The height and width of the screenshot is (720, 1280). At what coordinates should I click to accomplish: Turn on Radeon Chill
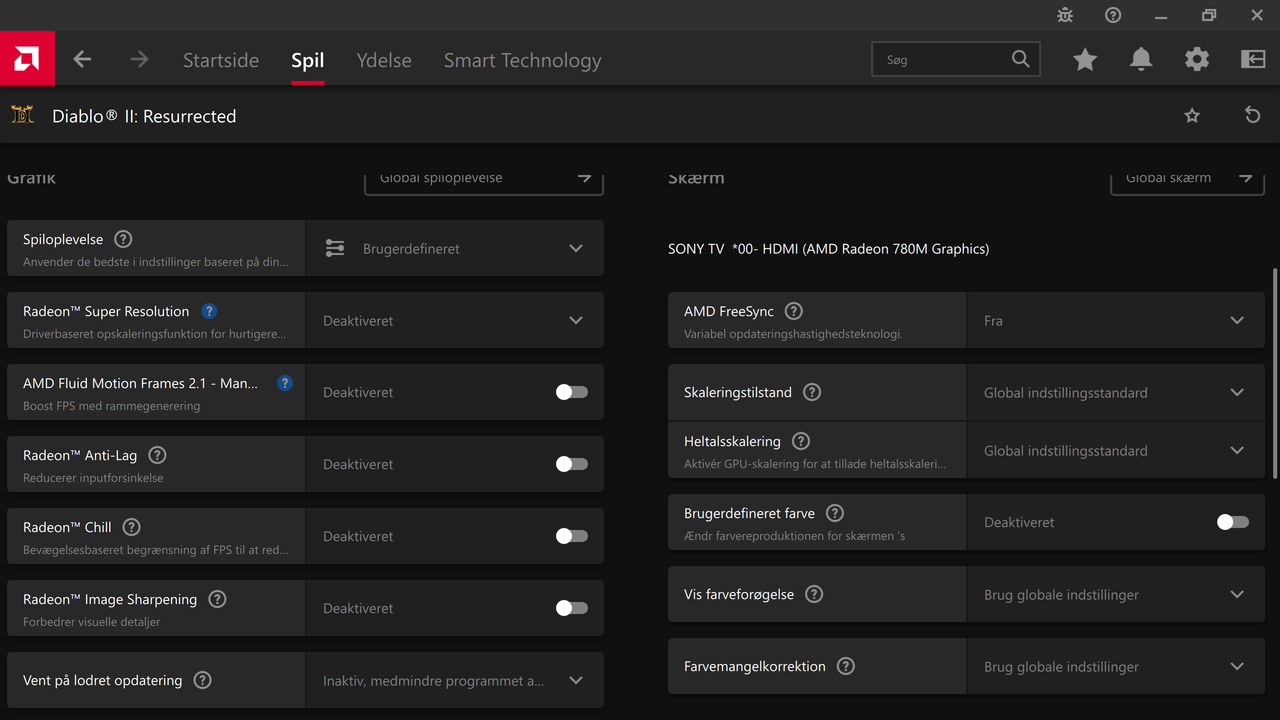click(572, 536)
